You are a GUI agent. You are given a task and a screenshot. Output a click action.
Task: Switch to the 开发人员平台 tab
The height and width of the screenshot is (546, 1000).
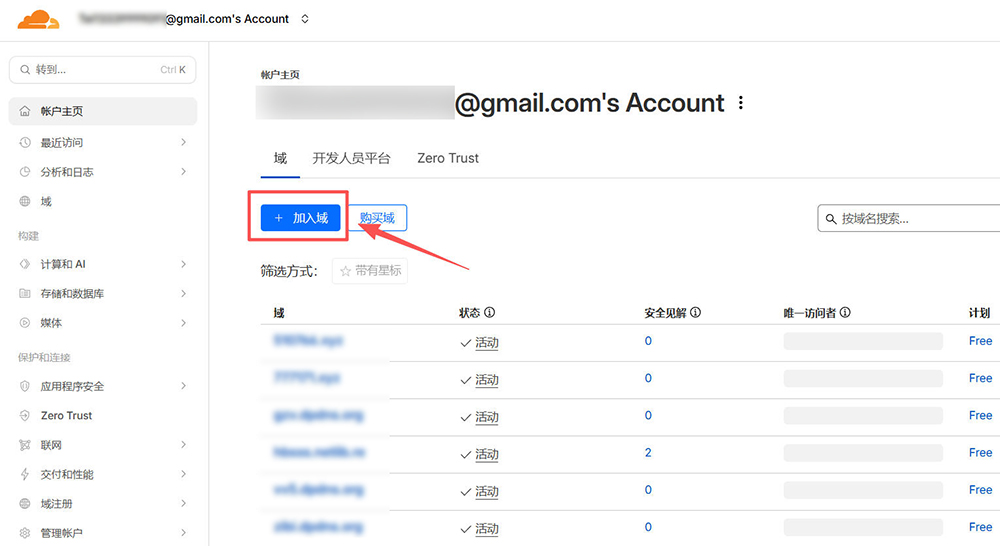click(351, 158)
